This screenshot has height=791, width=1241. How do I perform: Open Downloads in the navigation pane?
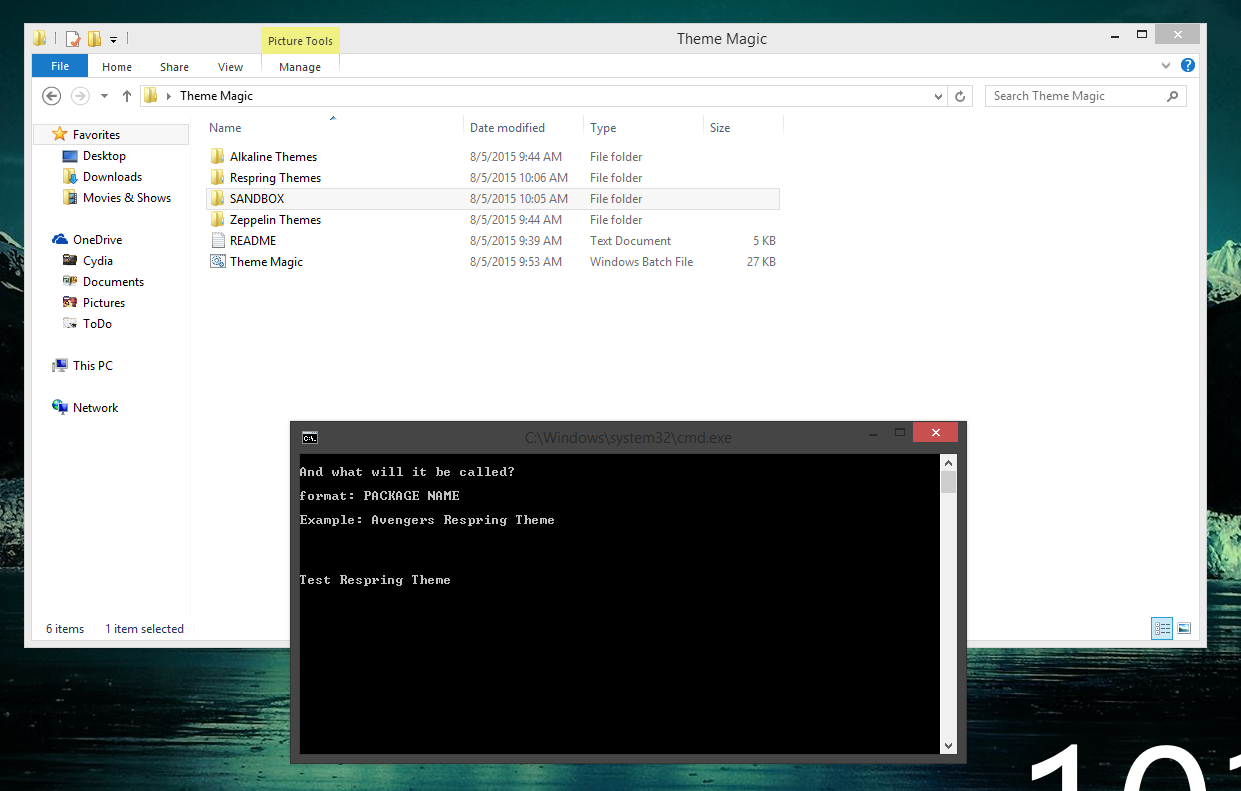click(112, 177)
